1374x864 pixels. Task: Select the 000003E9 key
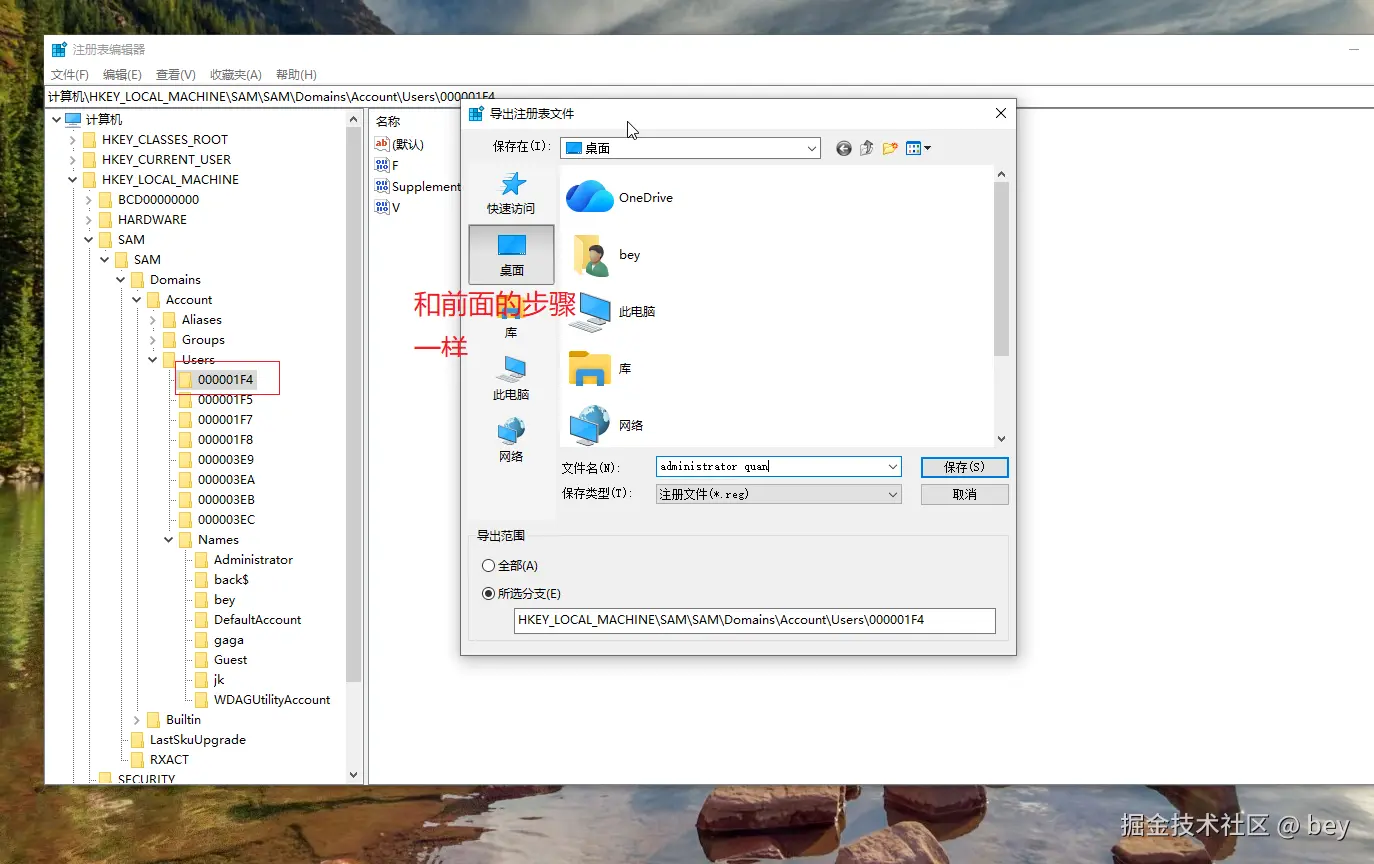pos(225,460)
